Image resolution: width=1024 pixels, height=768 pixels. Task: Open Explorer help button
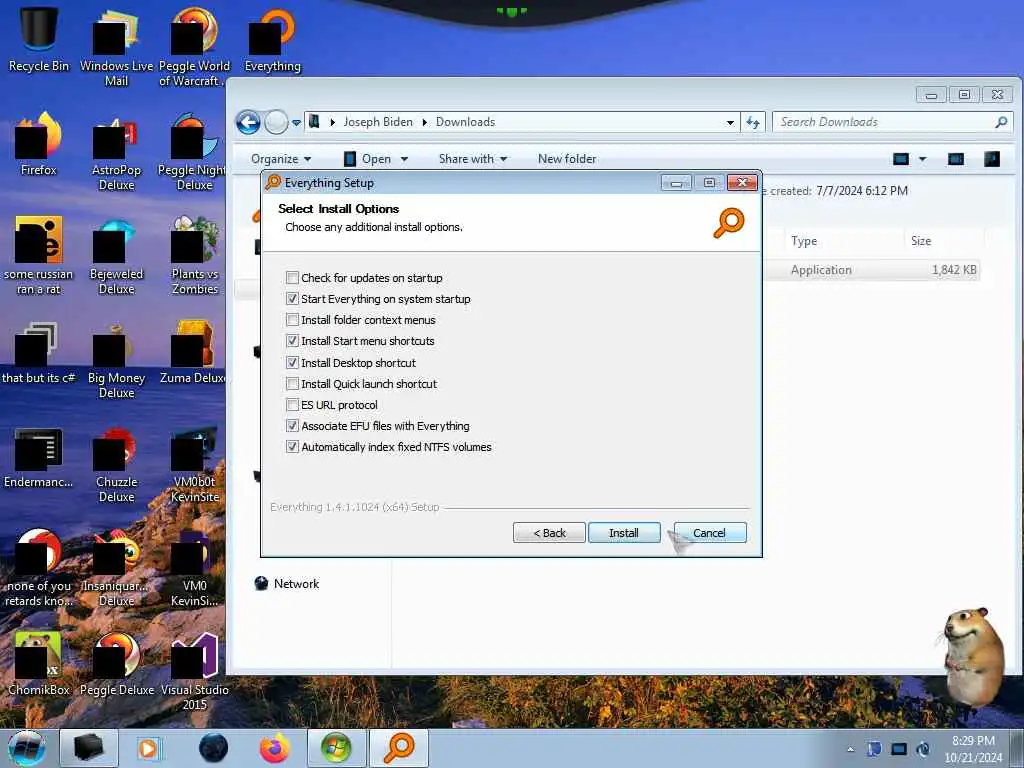(x=991, y=159)
